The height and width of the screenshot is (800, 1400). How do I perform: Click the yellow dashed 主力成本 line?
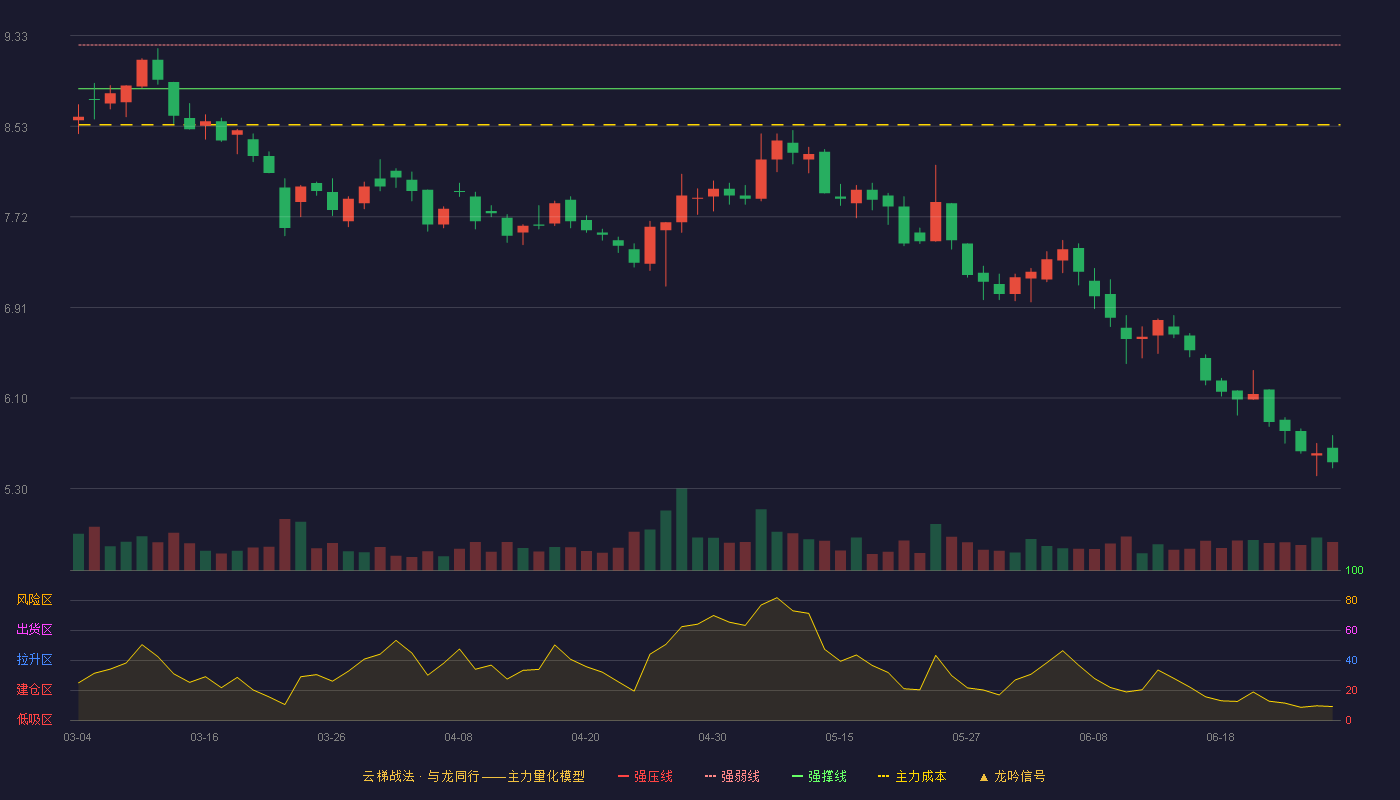(x=709, y=125)
